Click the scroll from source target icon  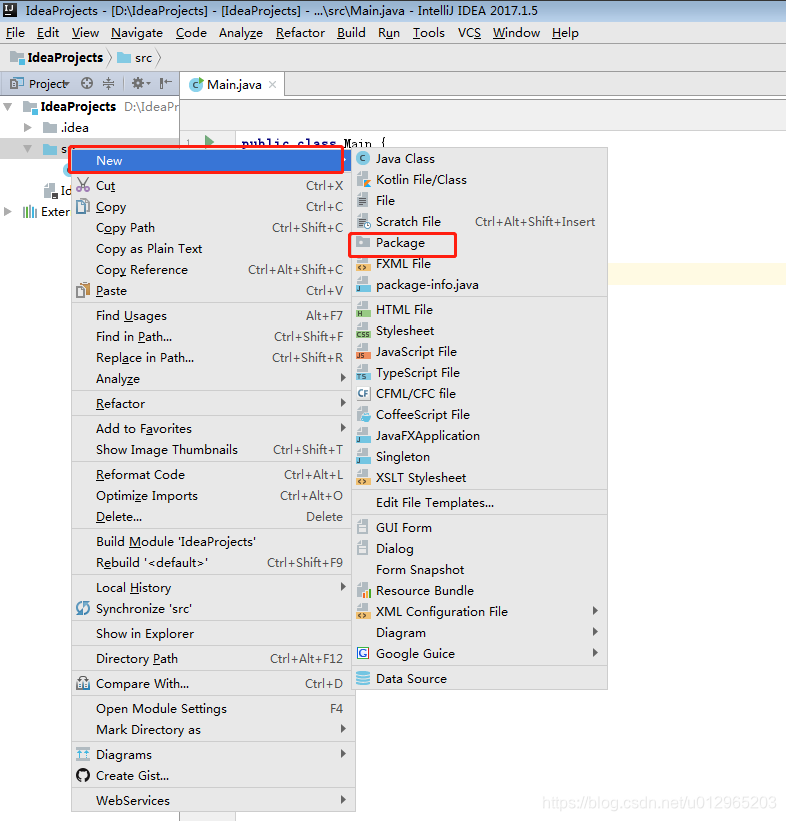click(87, 83)
